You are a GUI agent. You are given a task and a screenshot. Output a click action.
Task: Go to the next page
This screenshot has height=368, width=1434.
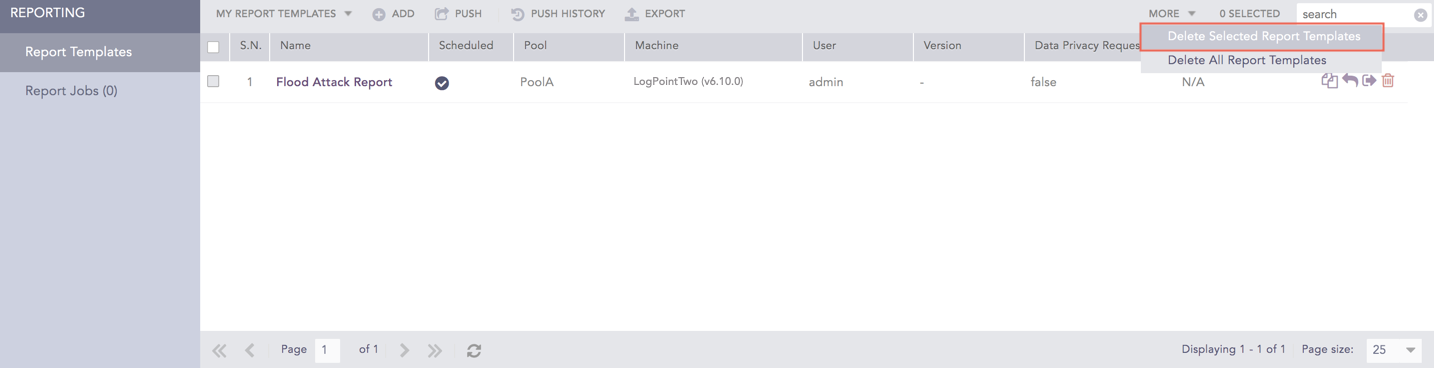404,350
